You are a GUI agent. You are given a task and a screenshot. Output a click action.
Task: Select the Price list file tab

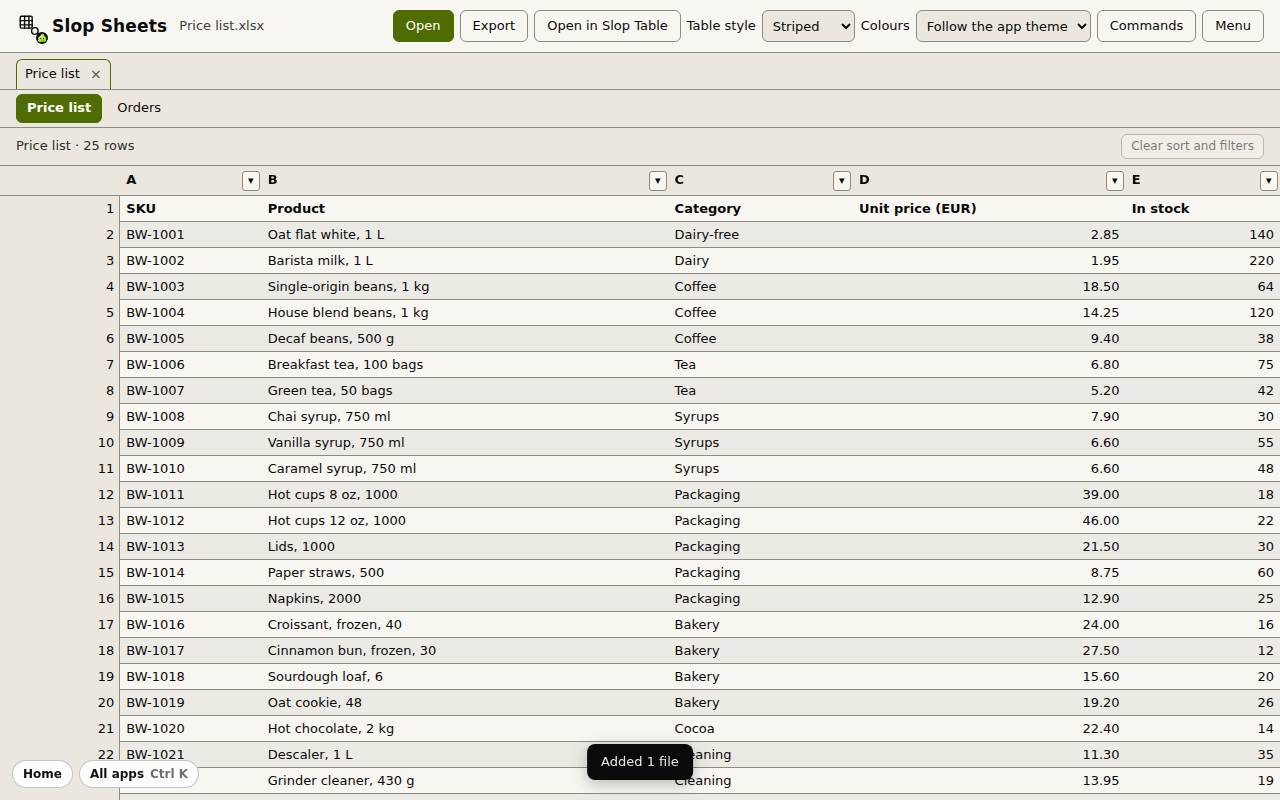point(53,74)
